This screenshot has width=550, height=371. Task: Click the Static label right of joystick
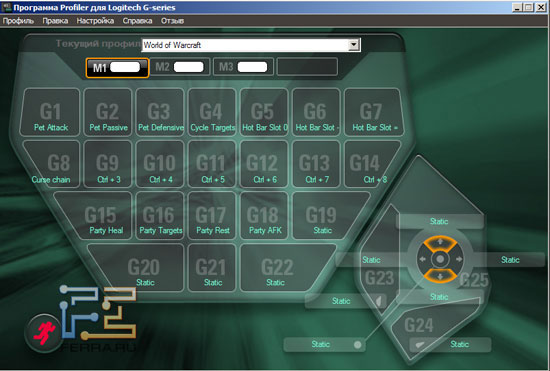click(510, 260)
